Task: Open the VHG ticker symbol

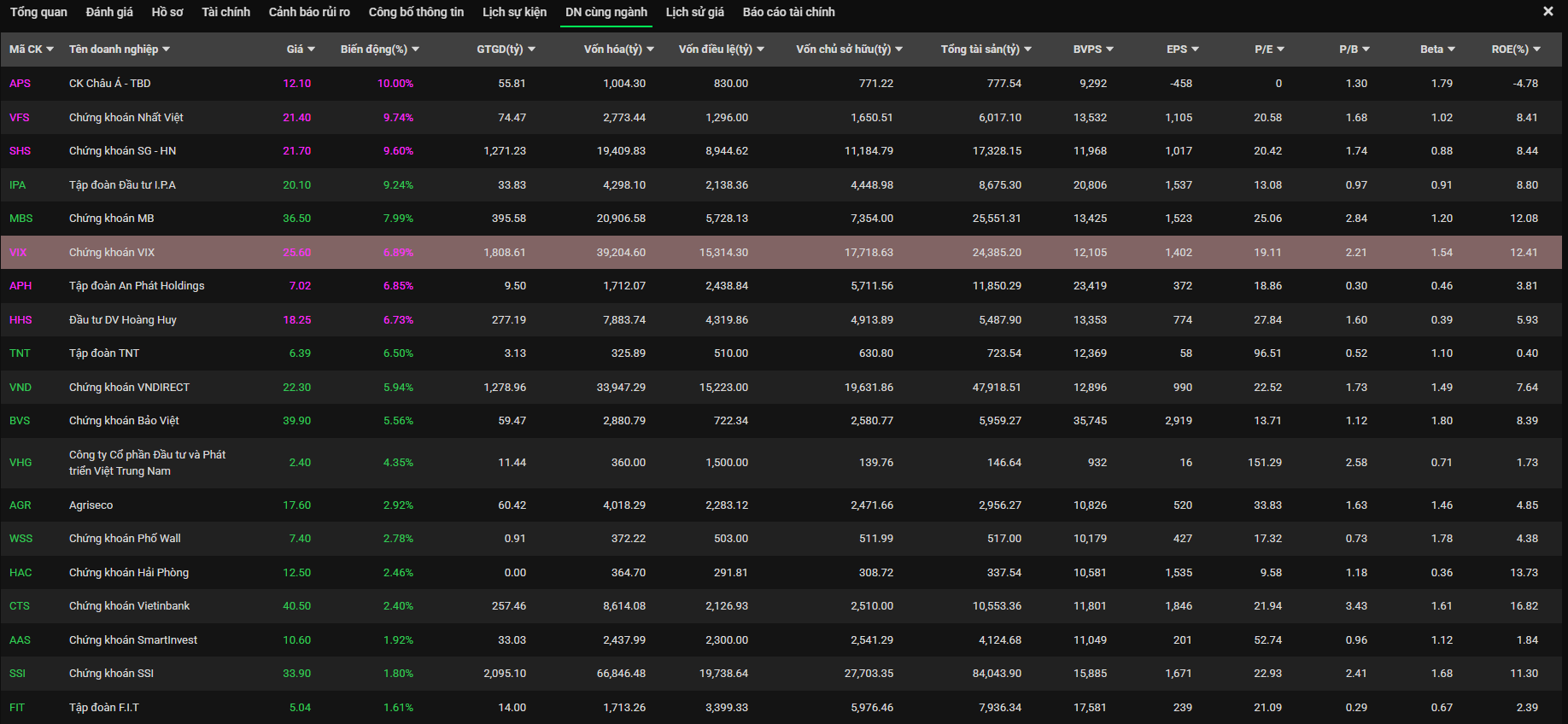Action: 20,463
